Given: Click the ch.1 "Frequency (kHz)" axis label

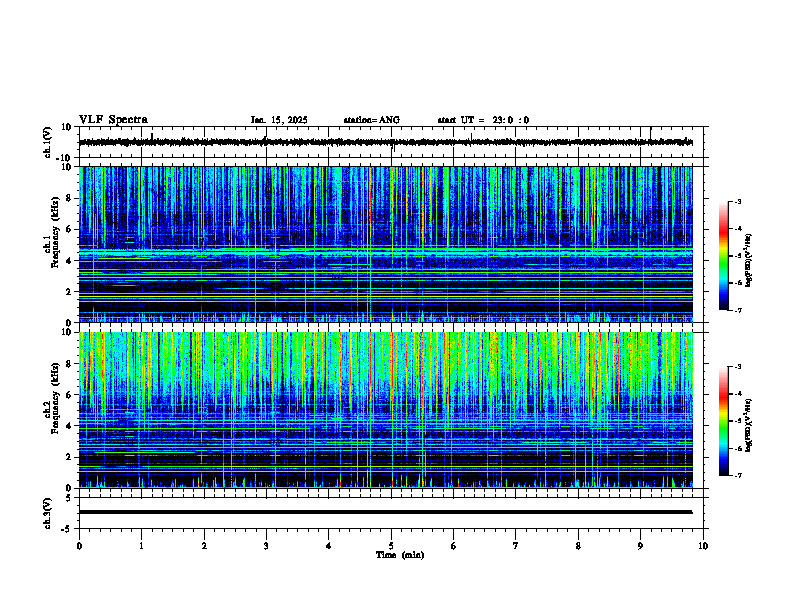Looking at the screenshot, I should pos(56,231).
